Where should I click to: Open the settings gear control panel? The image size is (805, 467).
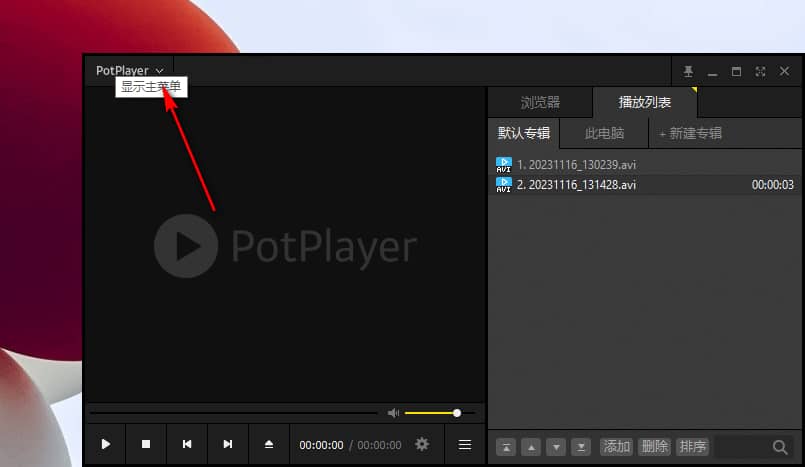tap(422, 444)
